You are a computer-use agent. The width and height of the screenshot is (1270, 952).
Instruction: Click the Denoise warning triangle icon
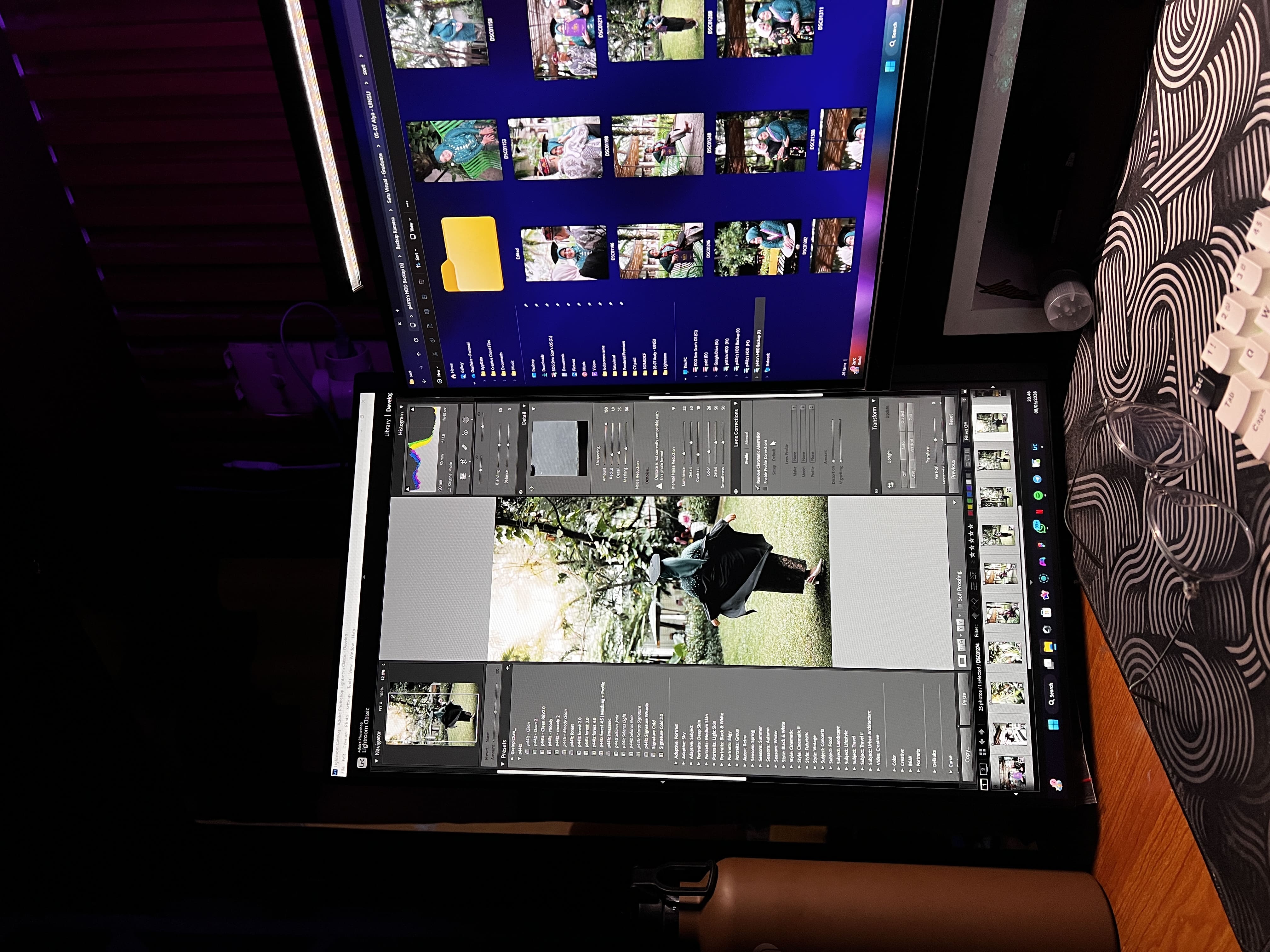[659, 486]
